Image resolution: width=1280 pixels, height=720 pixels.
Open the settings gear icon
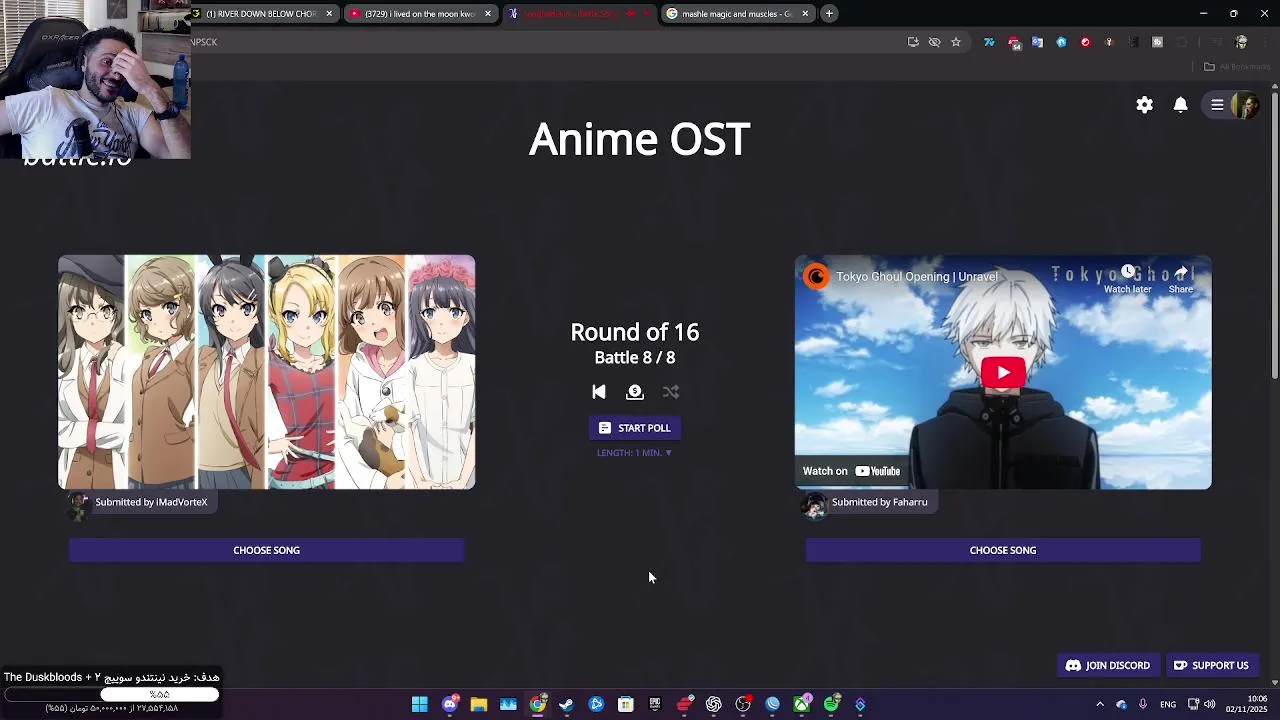[x=1144, y=105]
